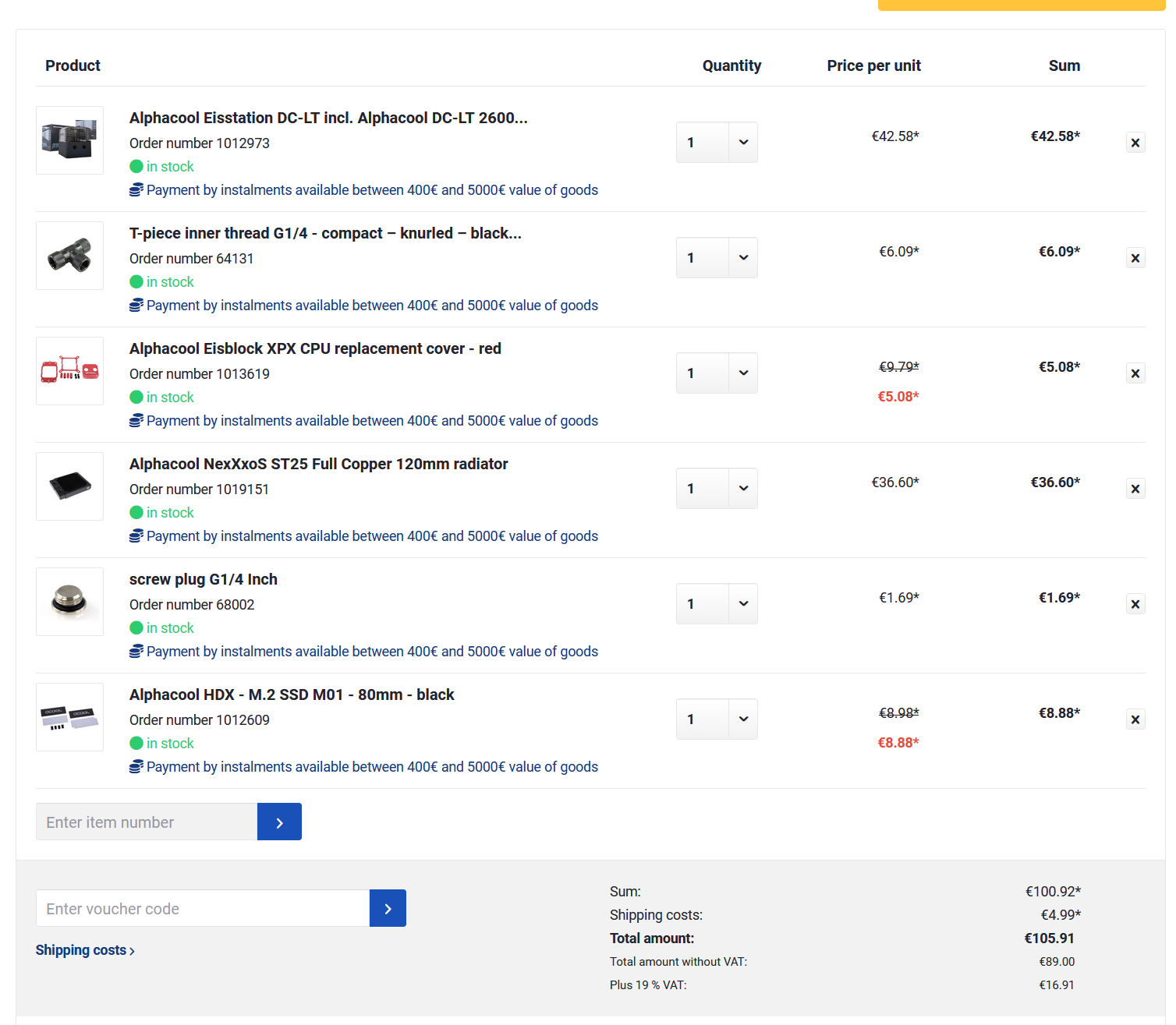
Task: Click 'Order number 64131' text
Action: [x=192, y=259]
